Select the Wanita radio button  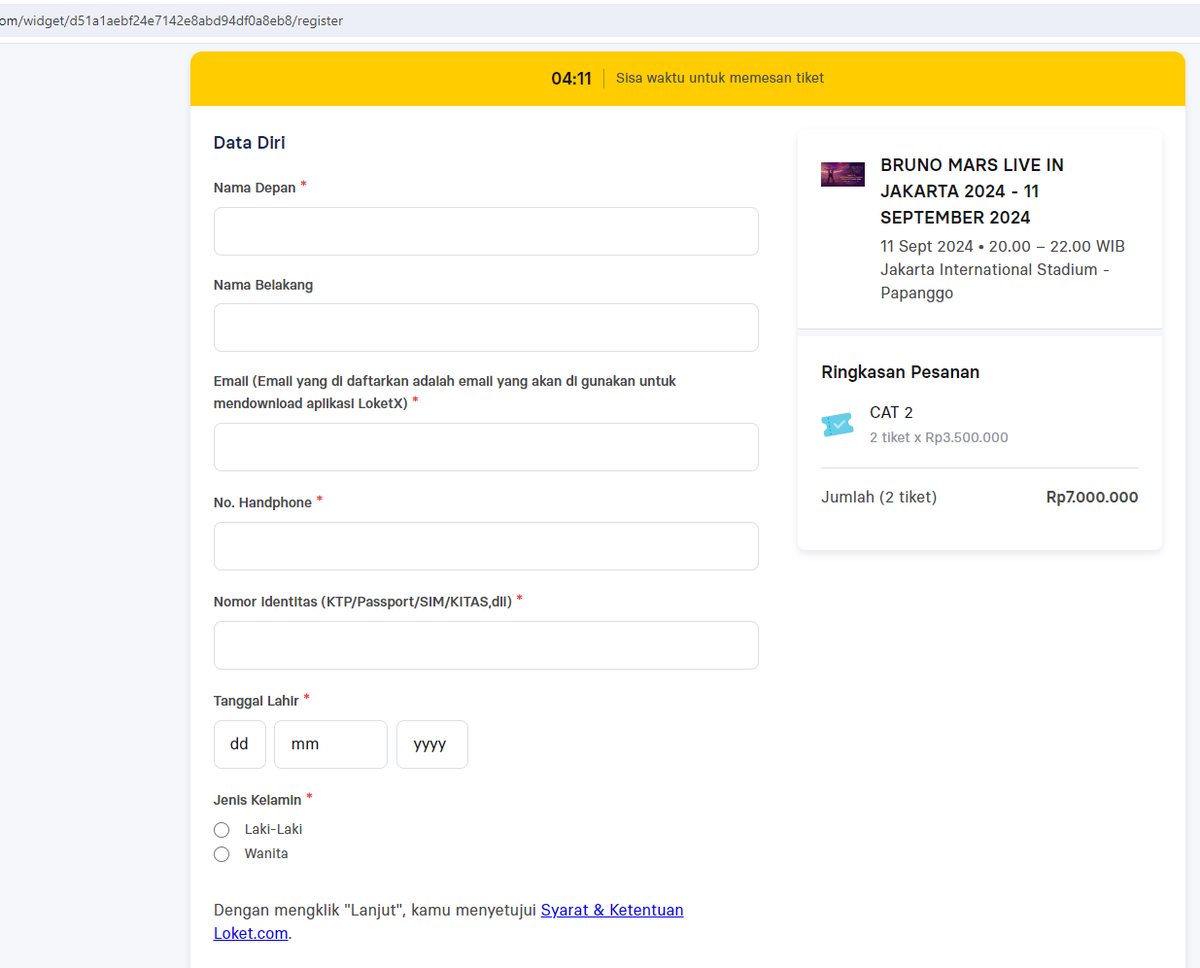(x=222, y=854)
